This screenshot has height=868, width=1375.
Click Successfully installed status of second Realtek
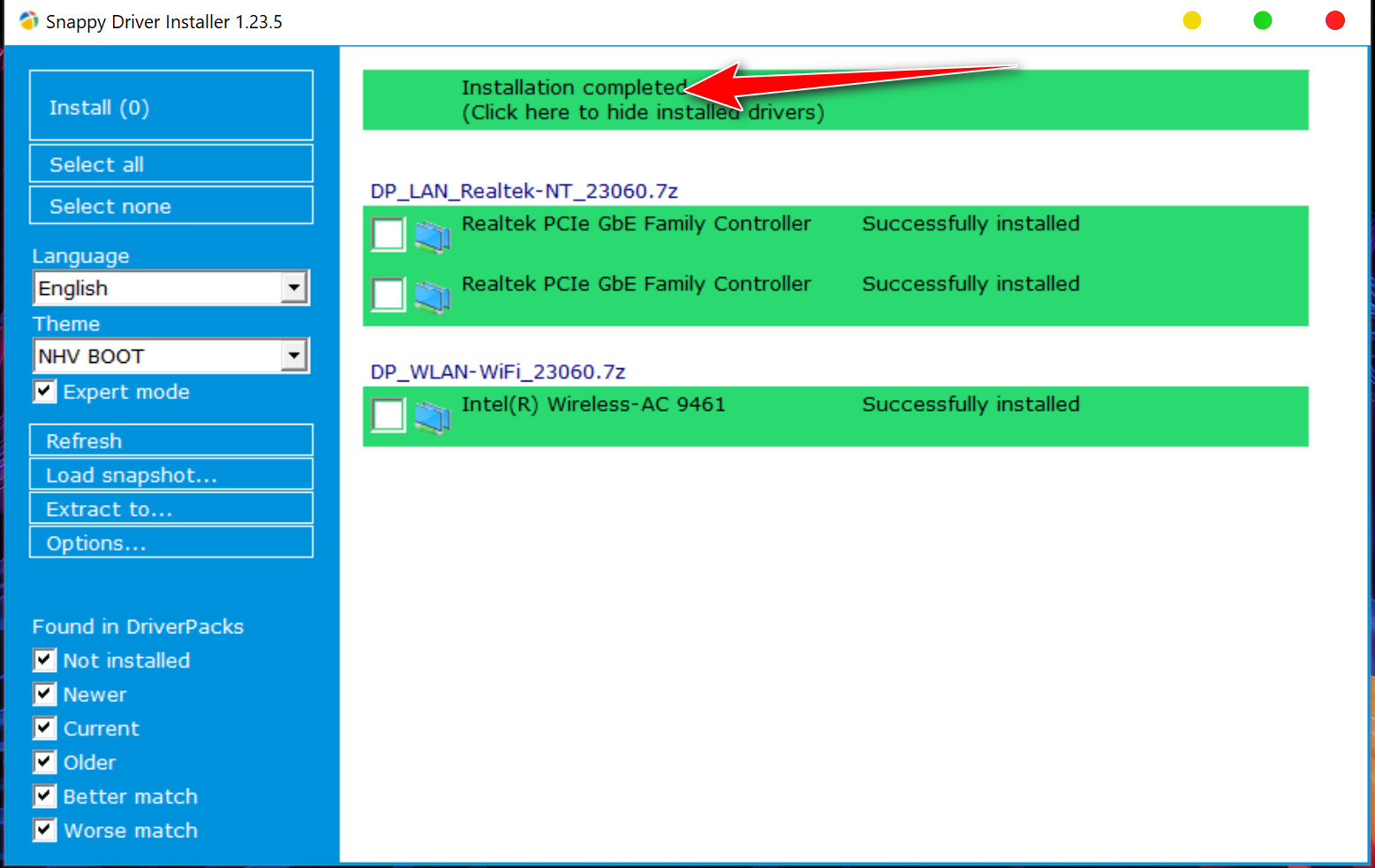pyautogui.click(x=971, y=283)
